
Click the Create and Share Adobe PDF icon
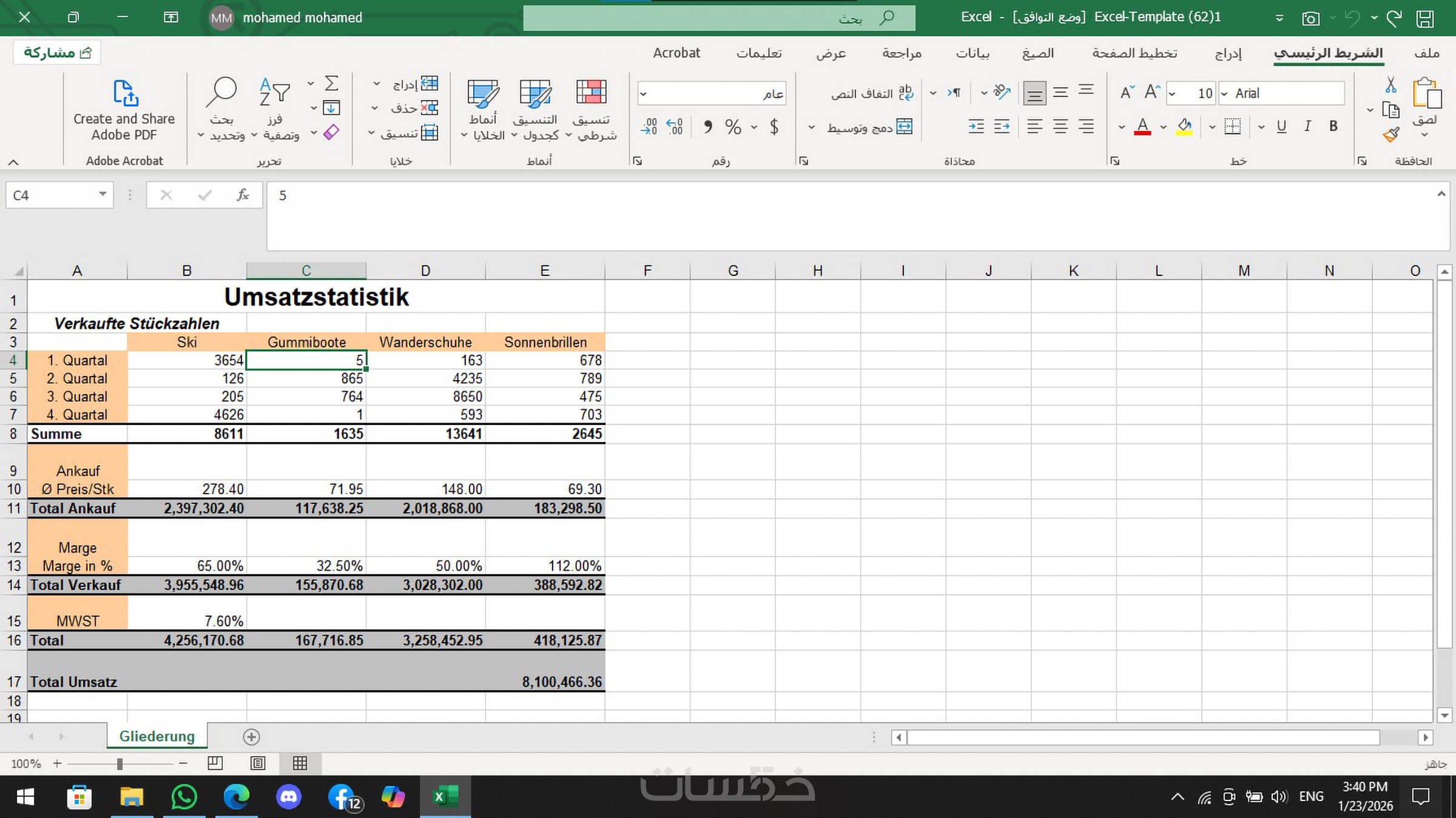pyautogui.click(x=126, y=93)
